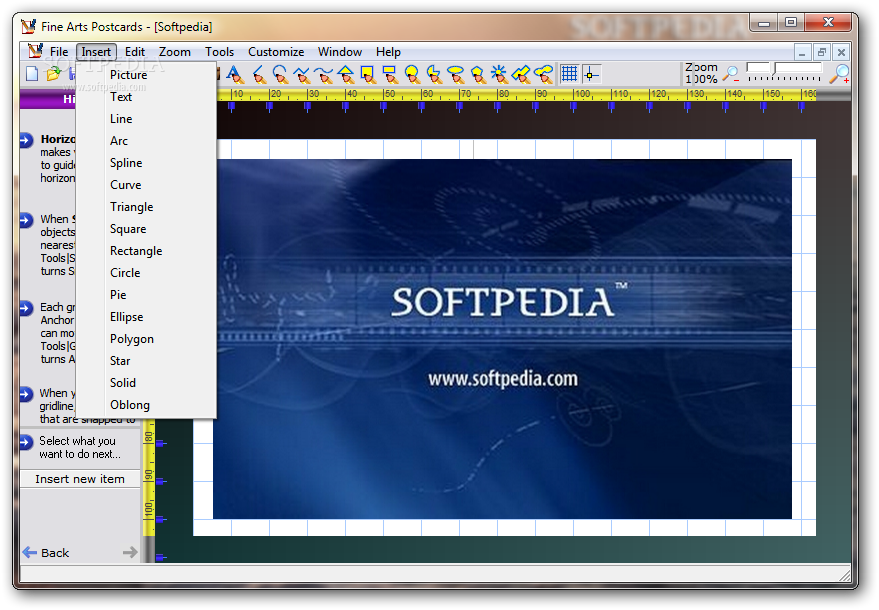Select the Triangle shape tool icon
The width and height of the screenshot is (879, 610).
pyautogui.click(x=346, y=74)
